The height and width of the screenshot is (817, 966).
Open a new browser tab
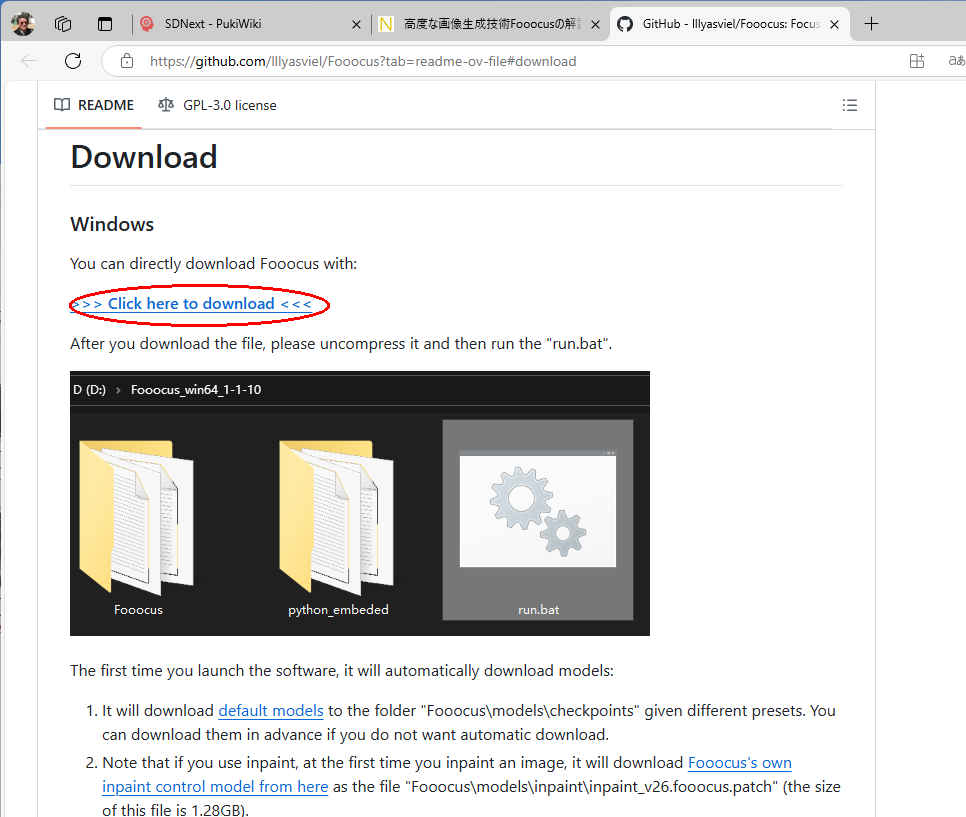871,24
